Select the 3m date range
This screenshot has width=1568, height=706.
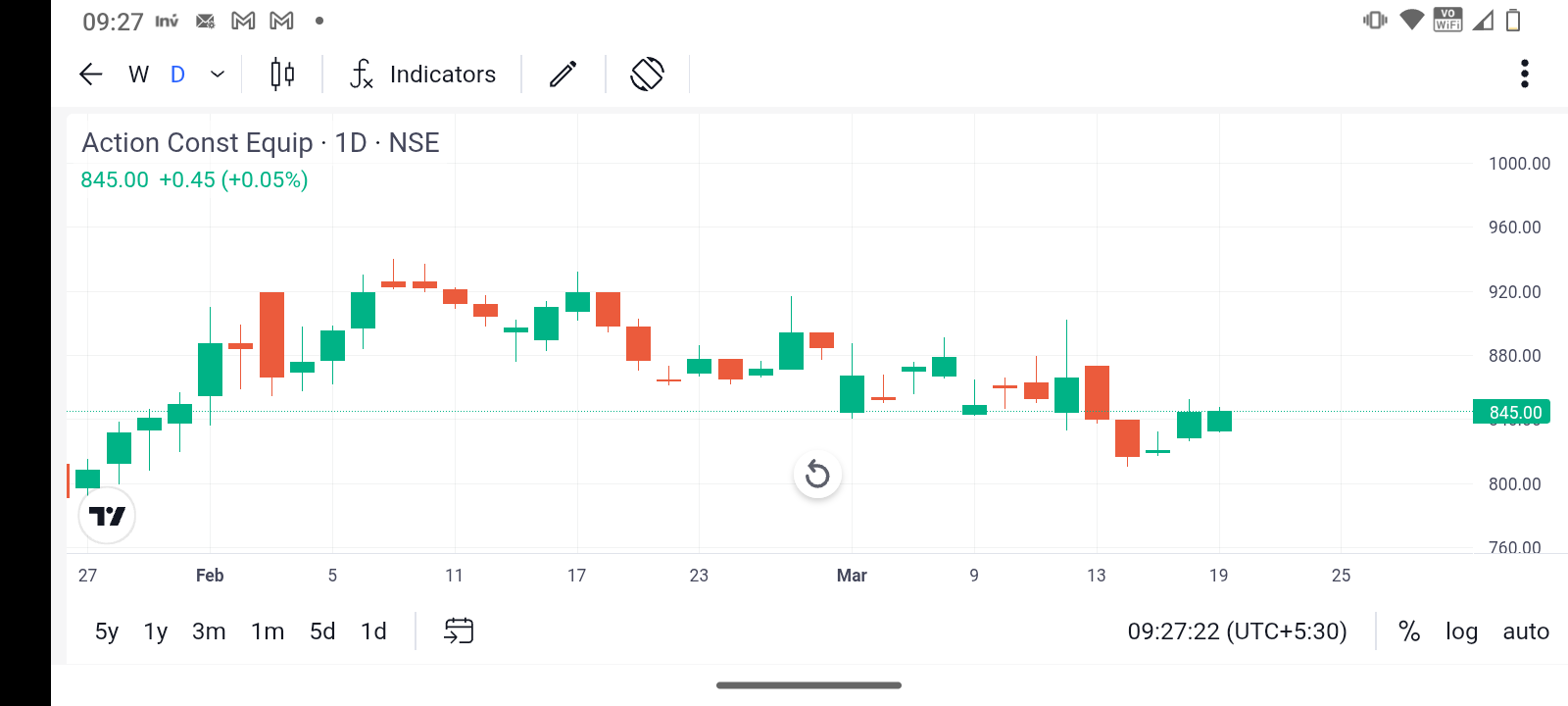pyautogui.click(x=209, y=631)
